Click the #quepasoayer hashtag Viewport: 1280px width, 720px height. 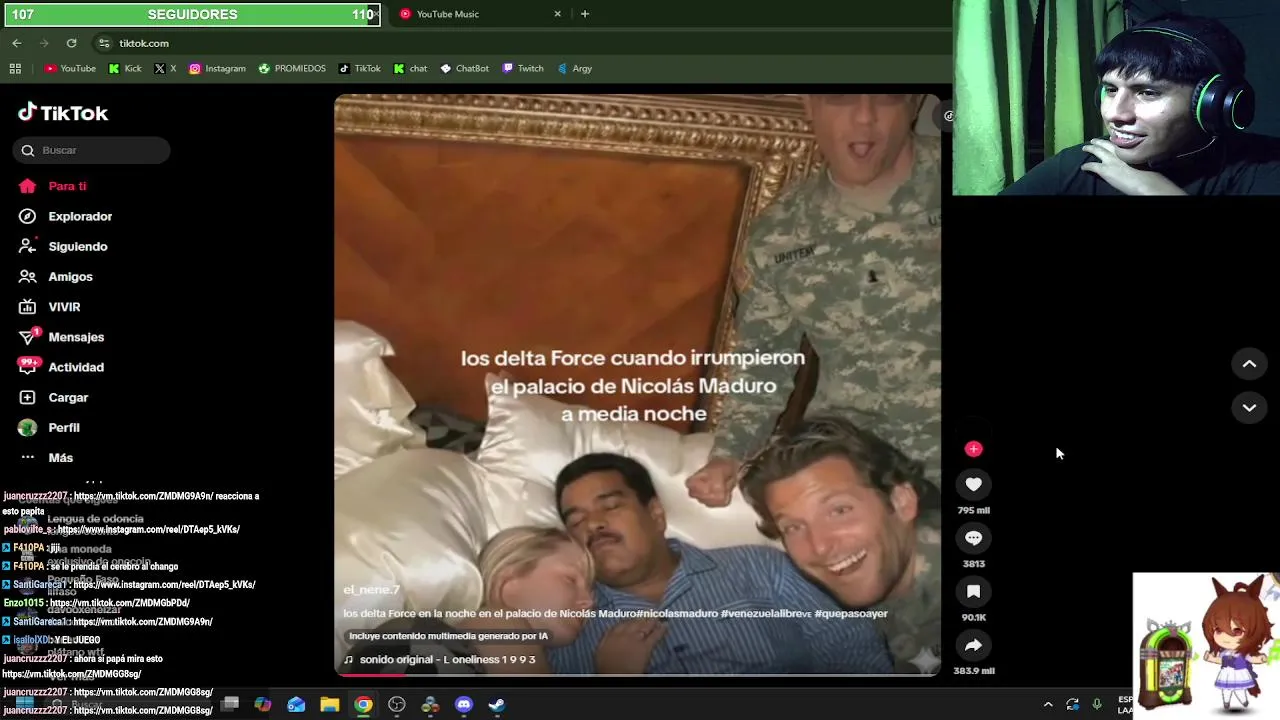(851, 613)
